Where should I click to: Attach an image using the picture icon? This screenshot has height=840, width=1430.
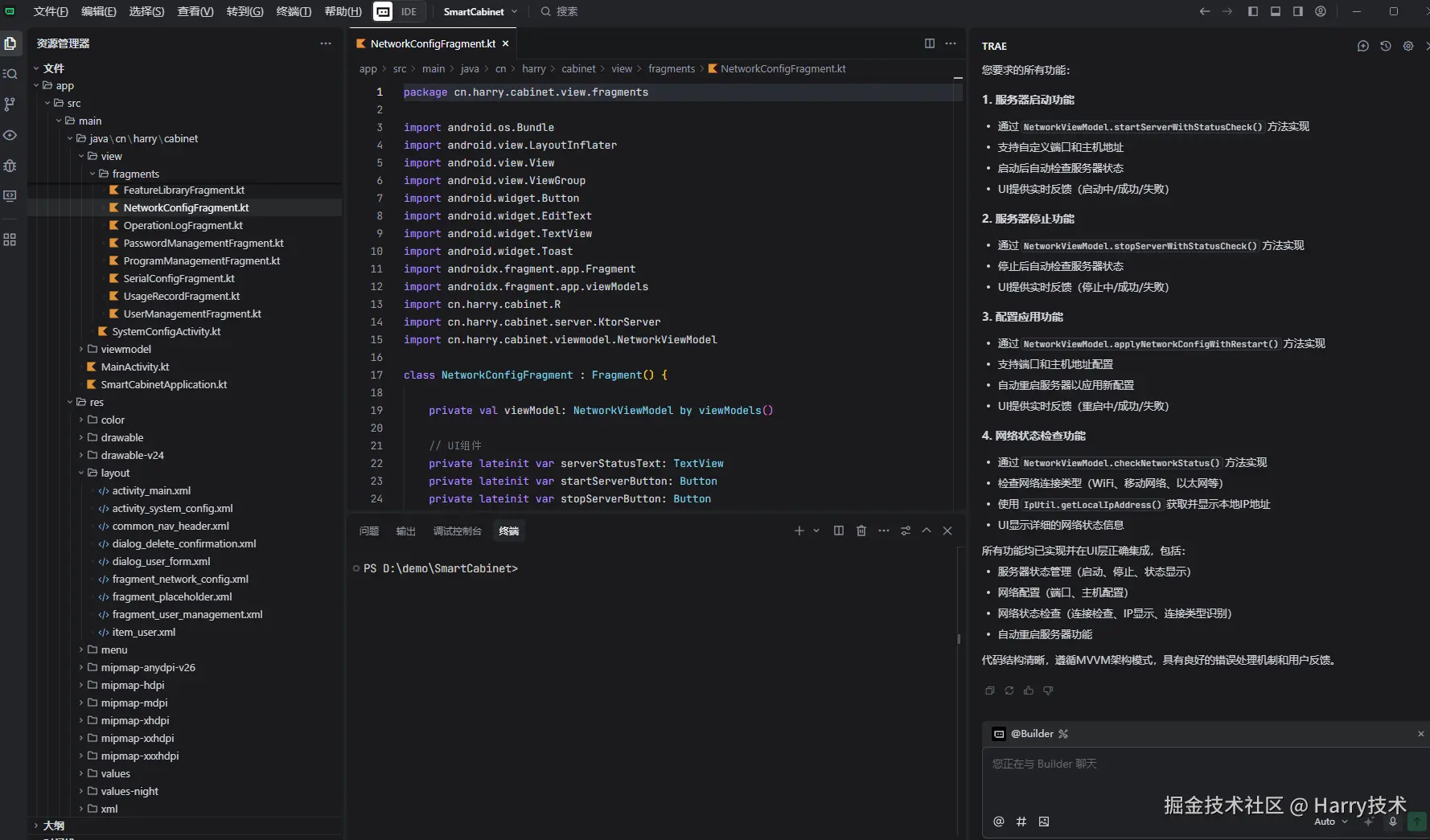click(1044, 822)
